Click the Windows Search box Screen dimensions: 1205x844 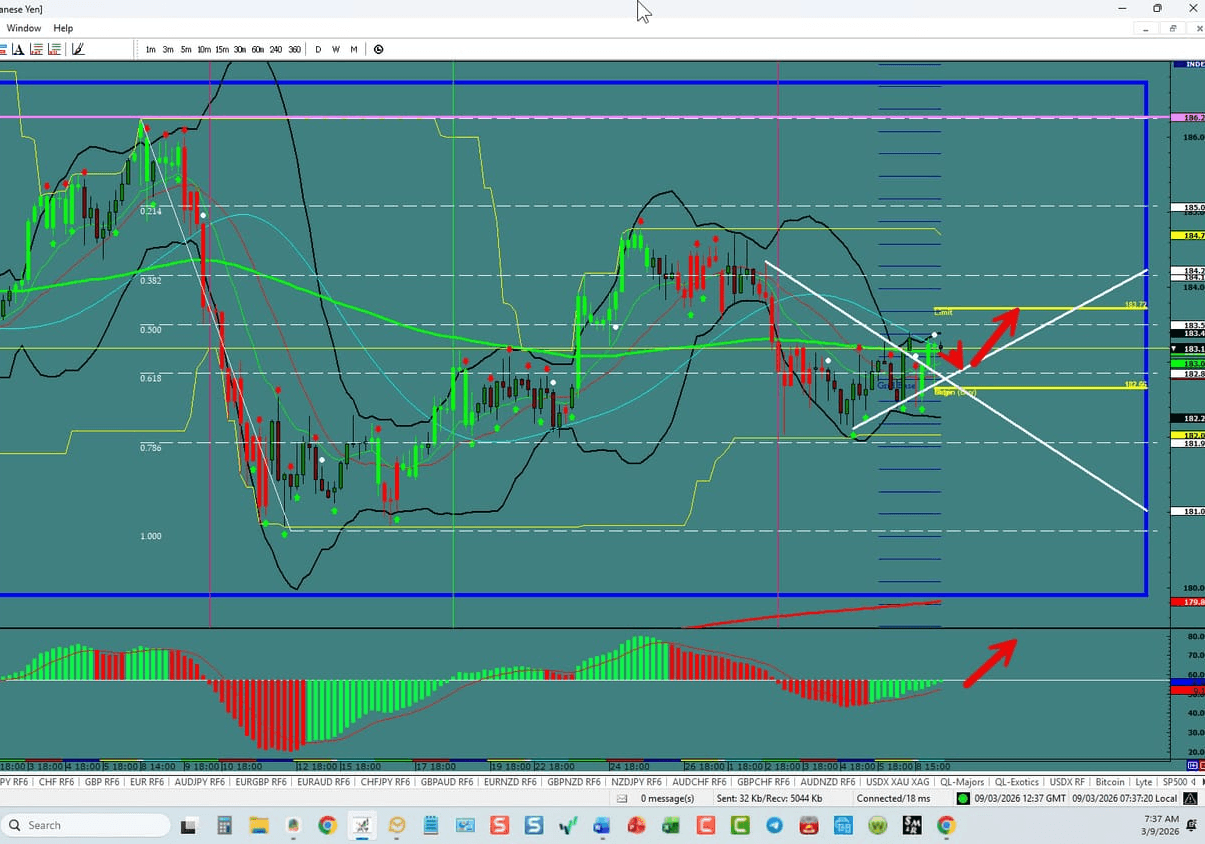pos(85,825)
